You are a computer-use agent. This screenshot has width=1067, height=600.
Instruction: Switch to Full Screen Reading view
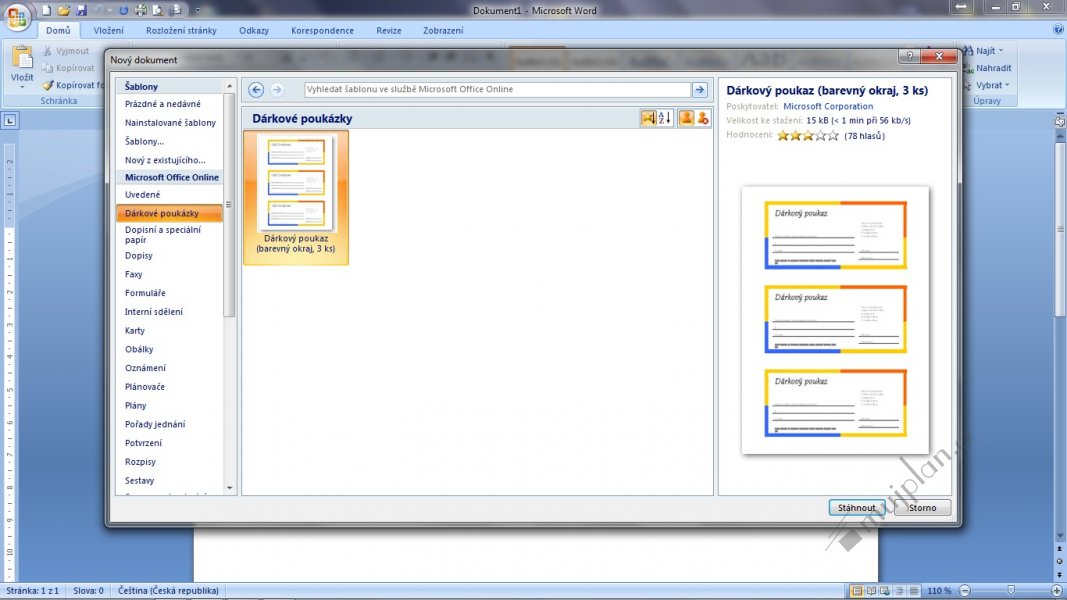[x=871, y=590]
